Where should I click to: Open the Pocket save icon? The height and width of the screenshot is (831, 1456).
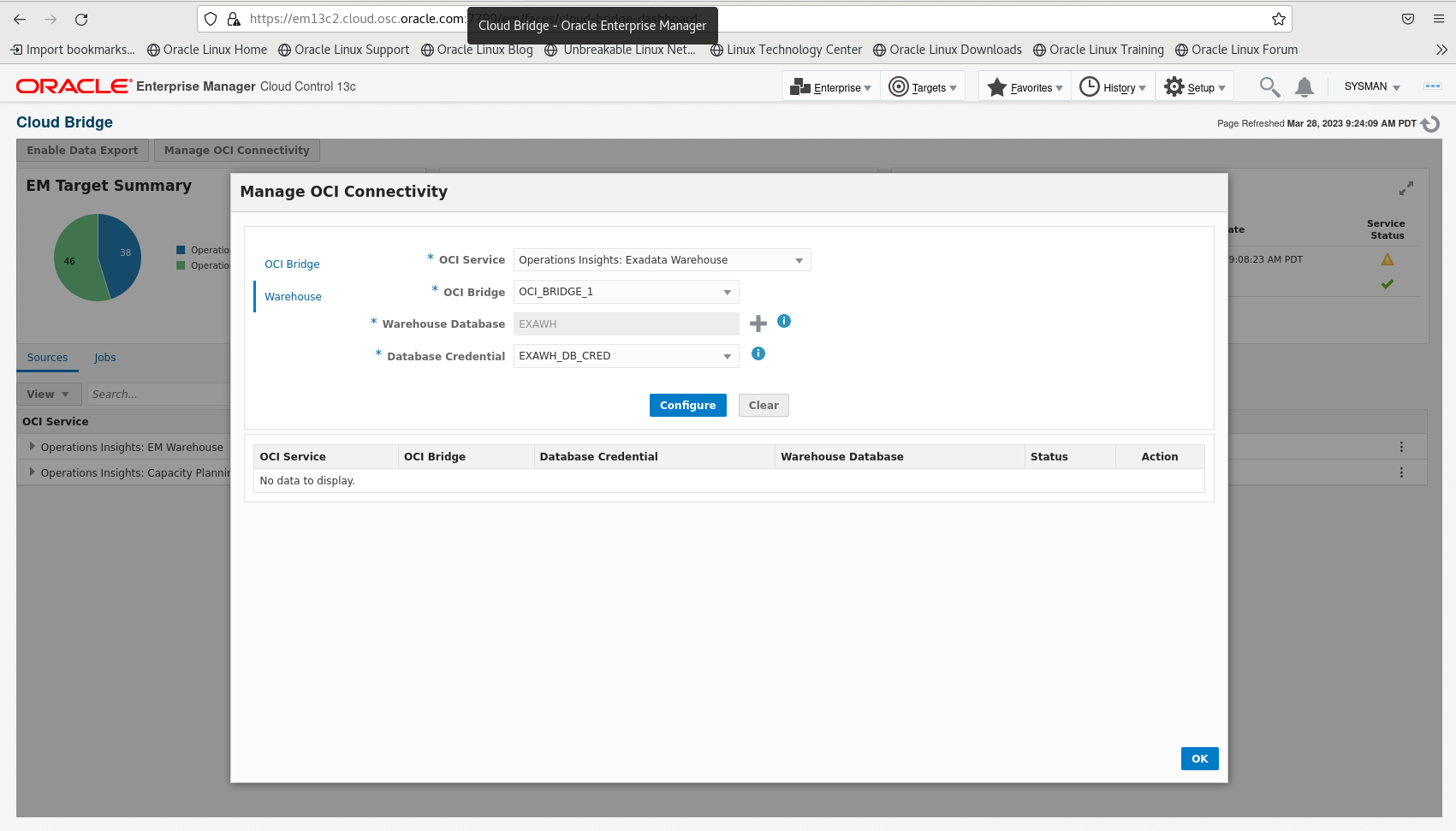pos(1408,19)
